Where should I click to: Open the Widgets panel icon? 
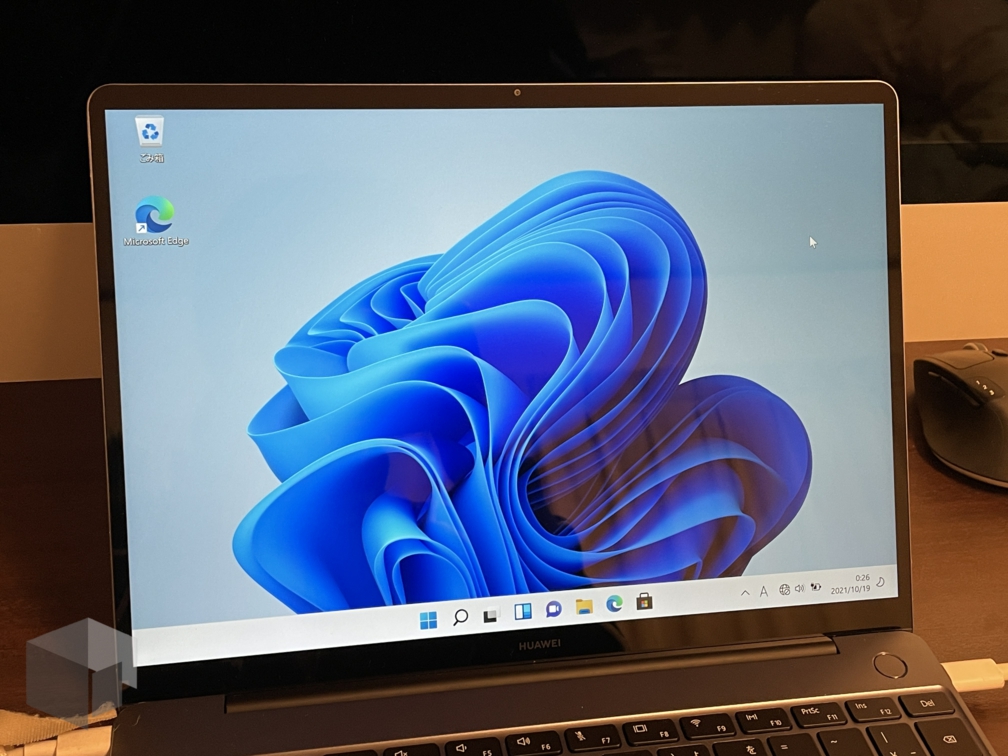coord(523,611)
